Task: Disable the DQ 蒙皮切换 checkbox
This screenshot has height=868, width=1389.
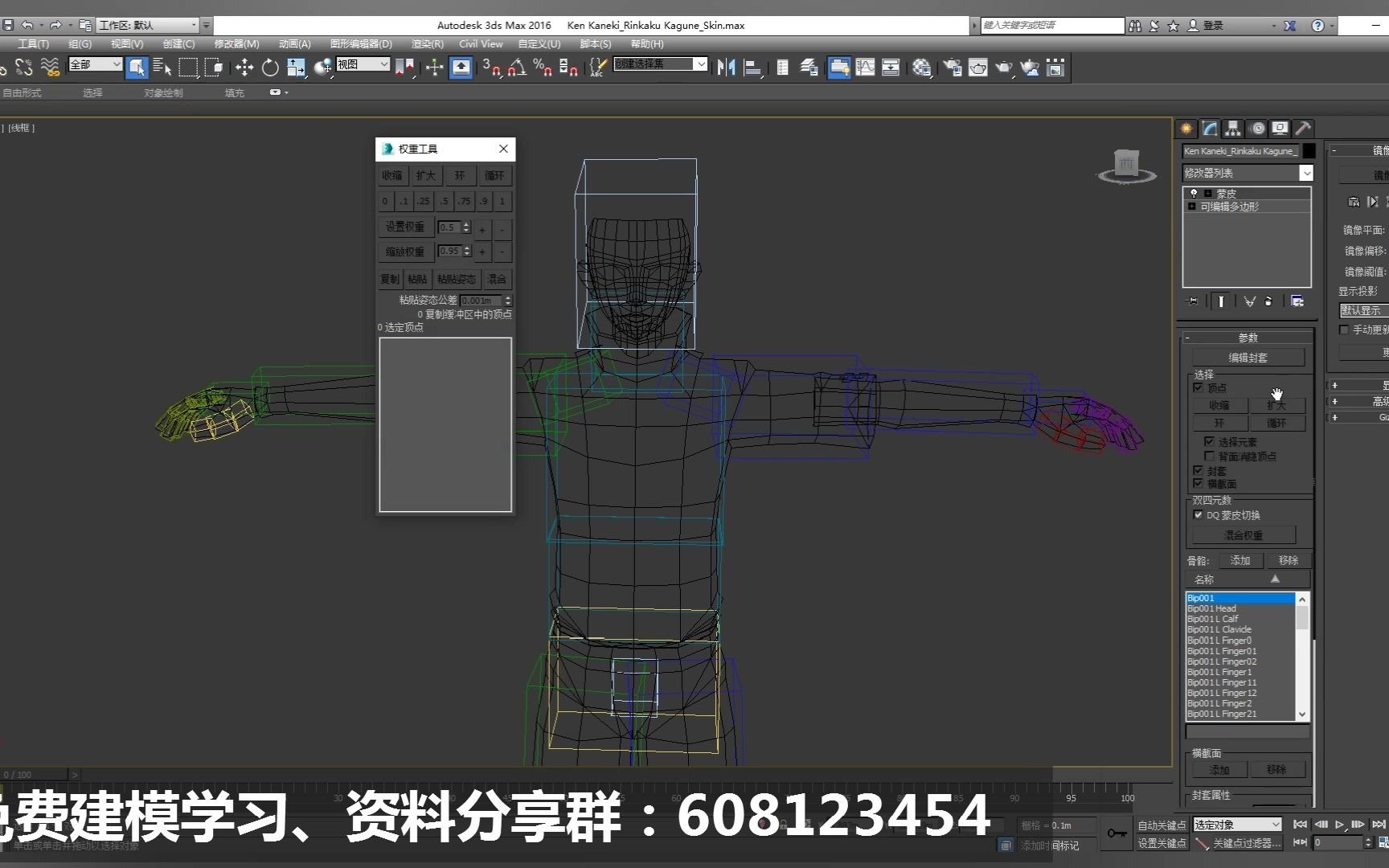Action: (1198, 515)
